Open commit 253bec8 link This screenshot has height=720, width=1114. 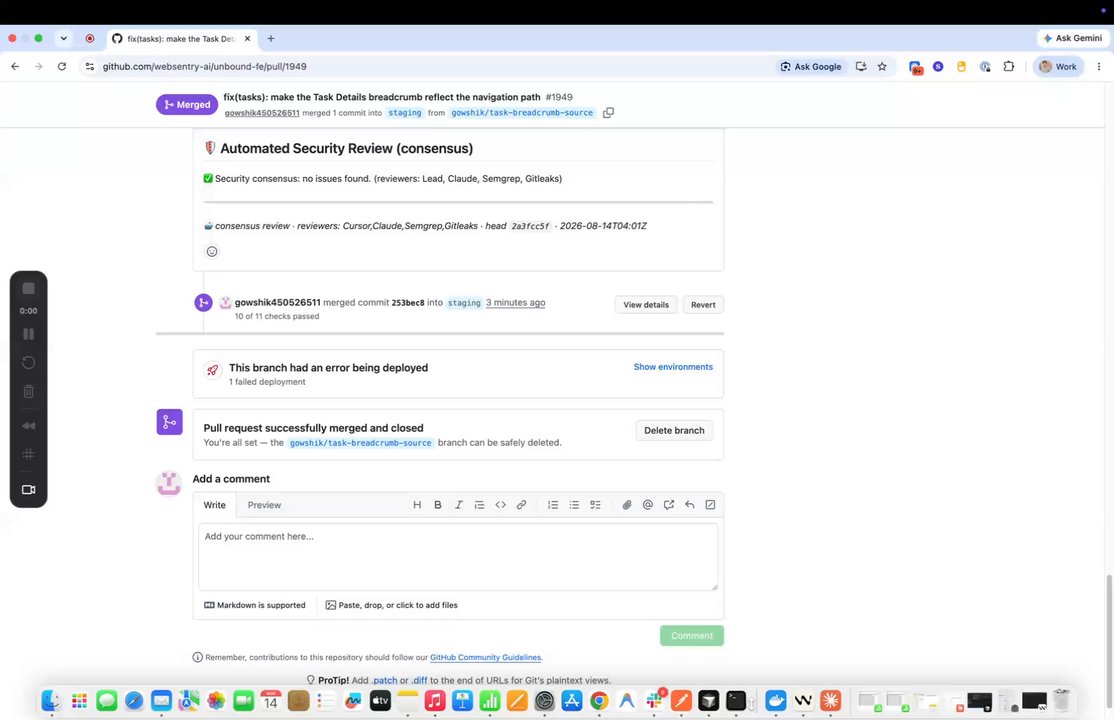[x=408, y=303]
